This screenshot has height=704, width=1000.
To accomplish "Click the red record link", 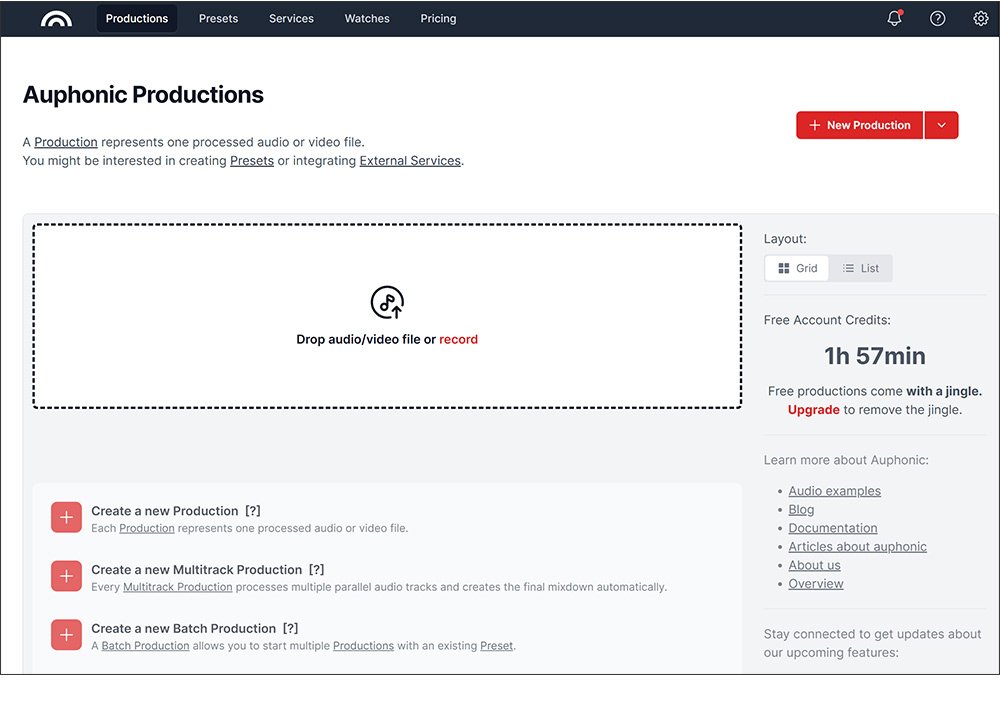I will click(458, 340).
